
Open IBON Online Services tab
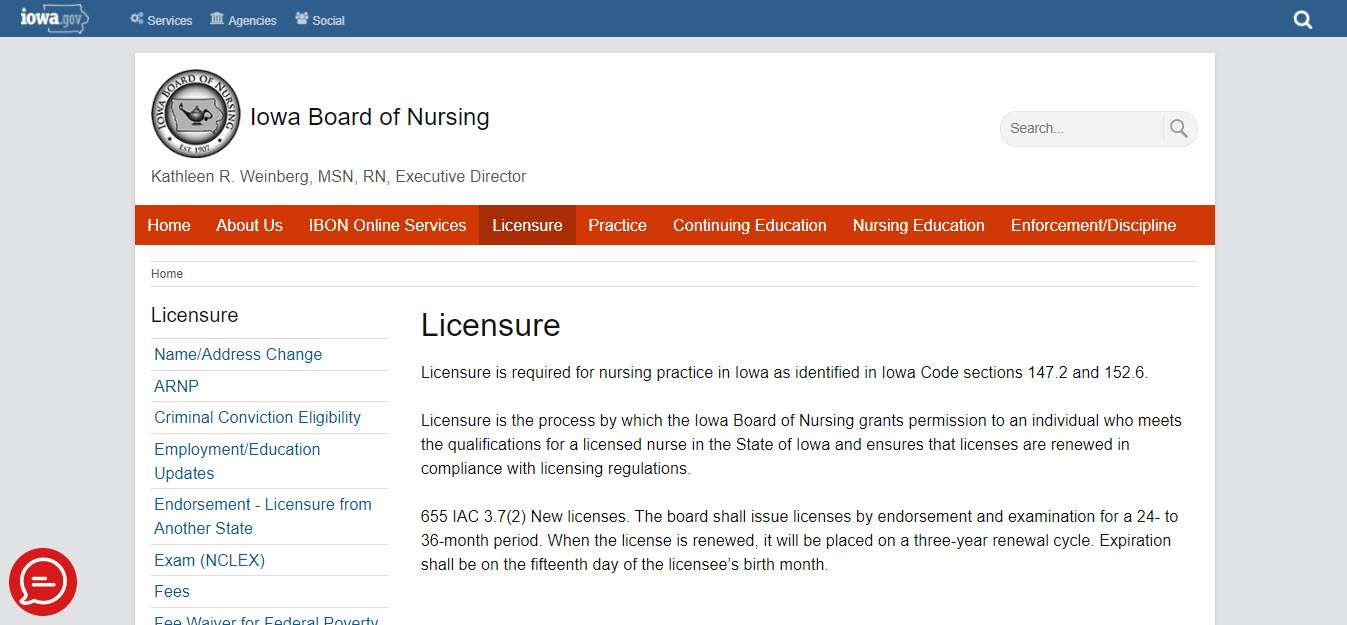tap(387, 225)
